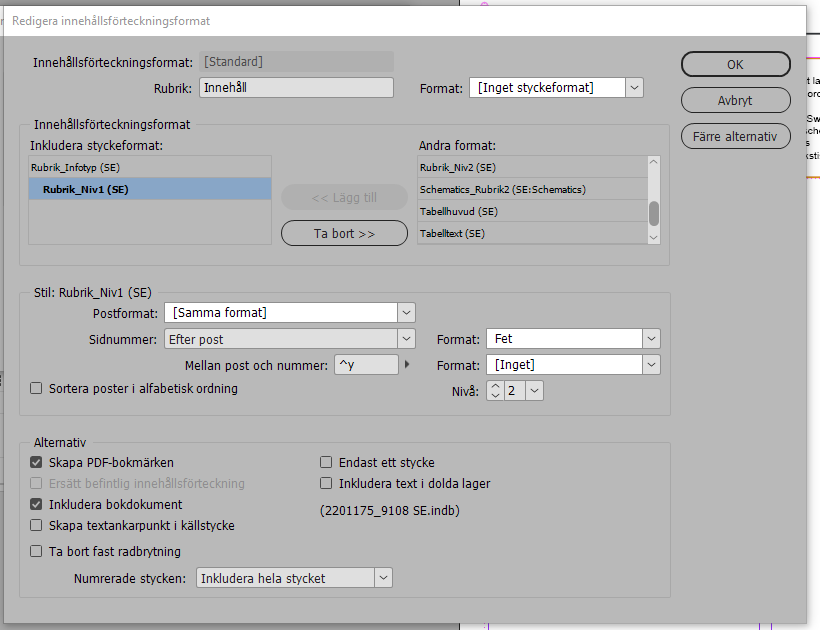
Task: Enable Sortera poster i alfabetisk ordning
Action: point(39,389)
